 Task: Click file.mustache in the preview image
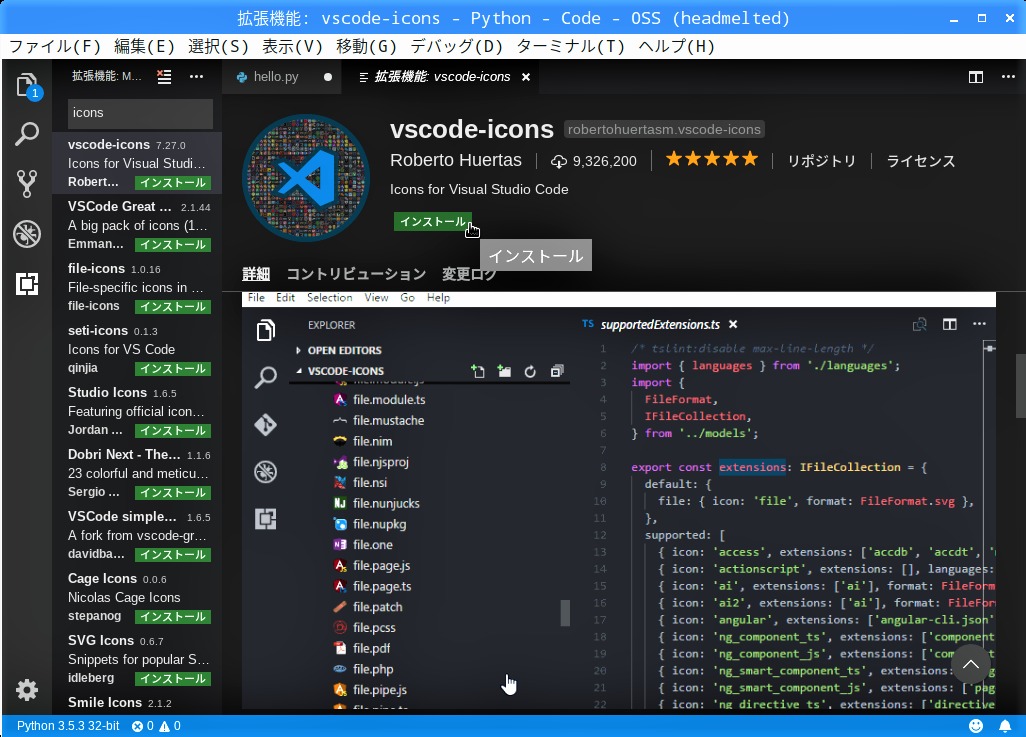388,420
